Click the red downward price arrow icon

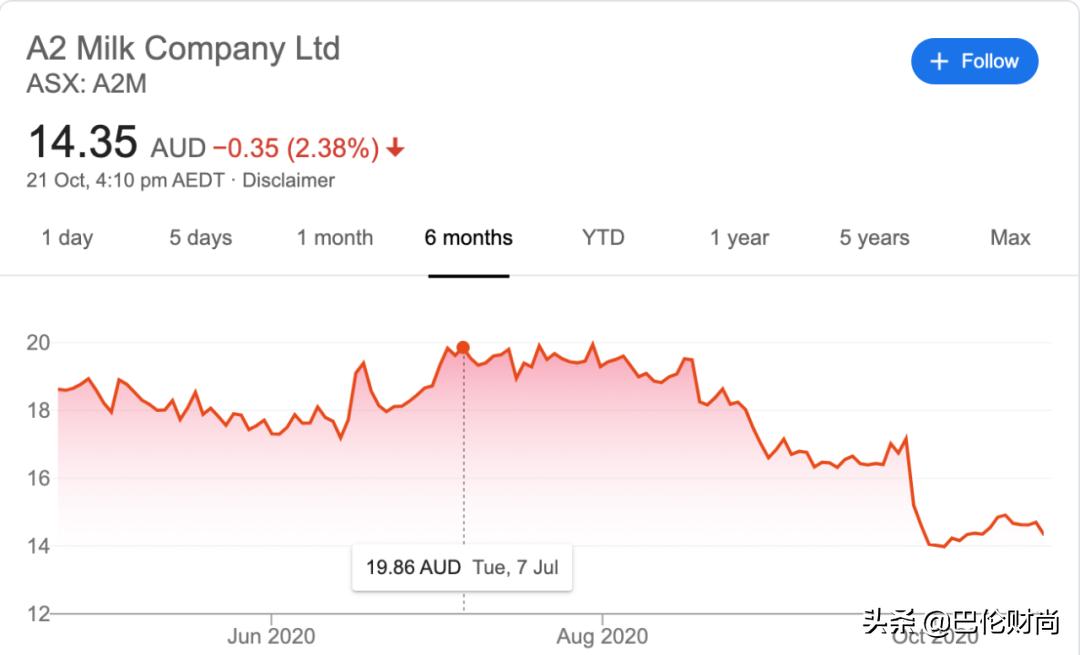click(395, 147)
